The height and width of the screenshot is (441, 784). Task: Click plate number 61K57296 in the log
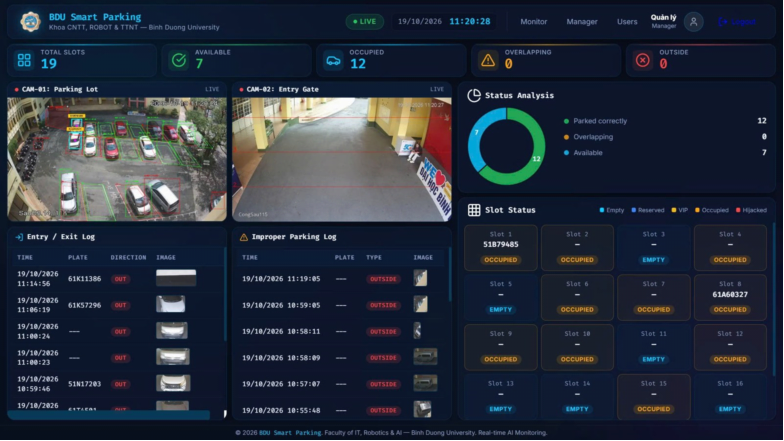[x=84, y=305]
